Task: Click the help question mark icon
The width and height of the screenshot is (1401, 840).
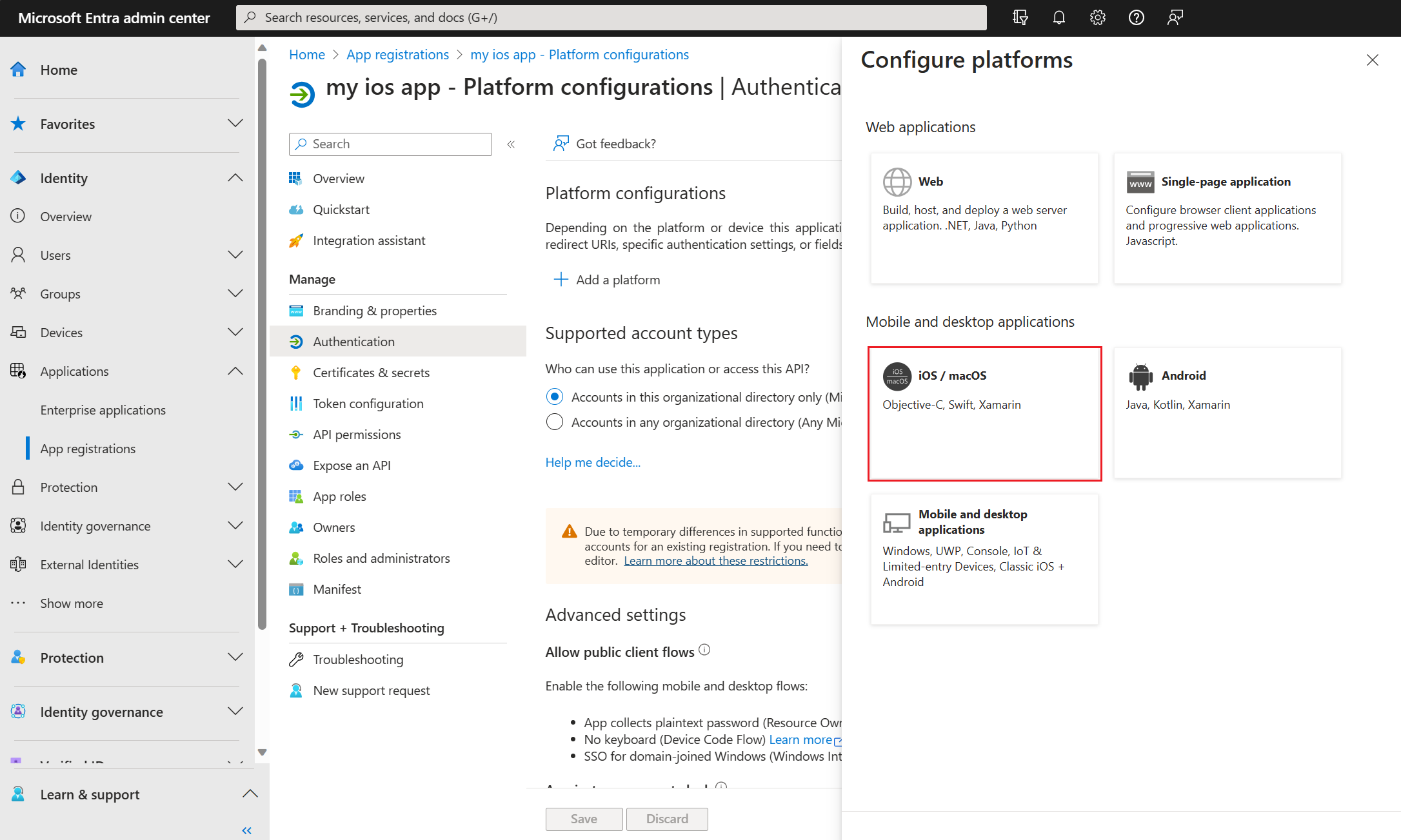Action: (x=1136, y=17)
